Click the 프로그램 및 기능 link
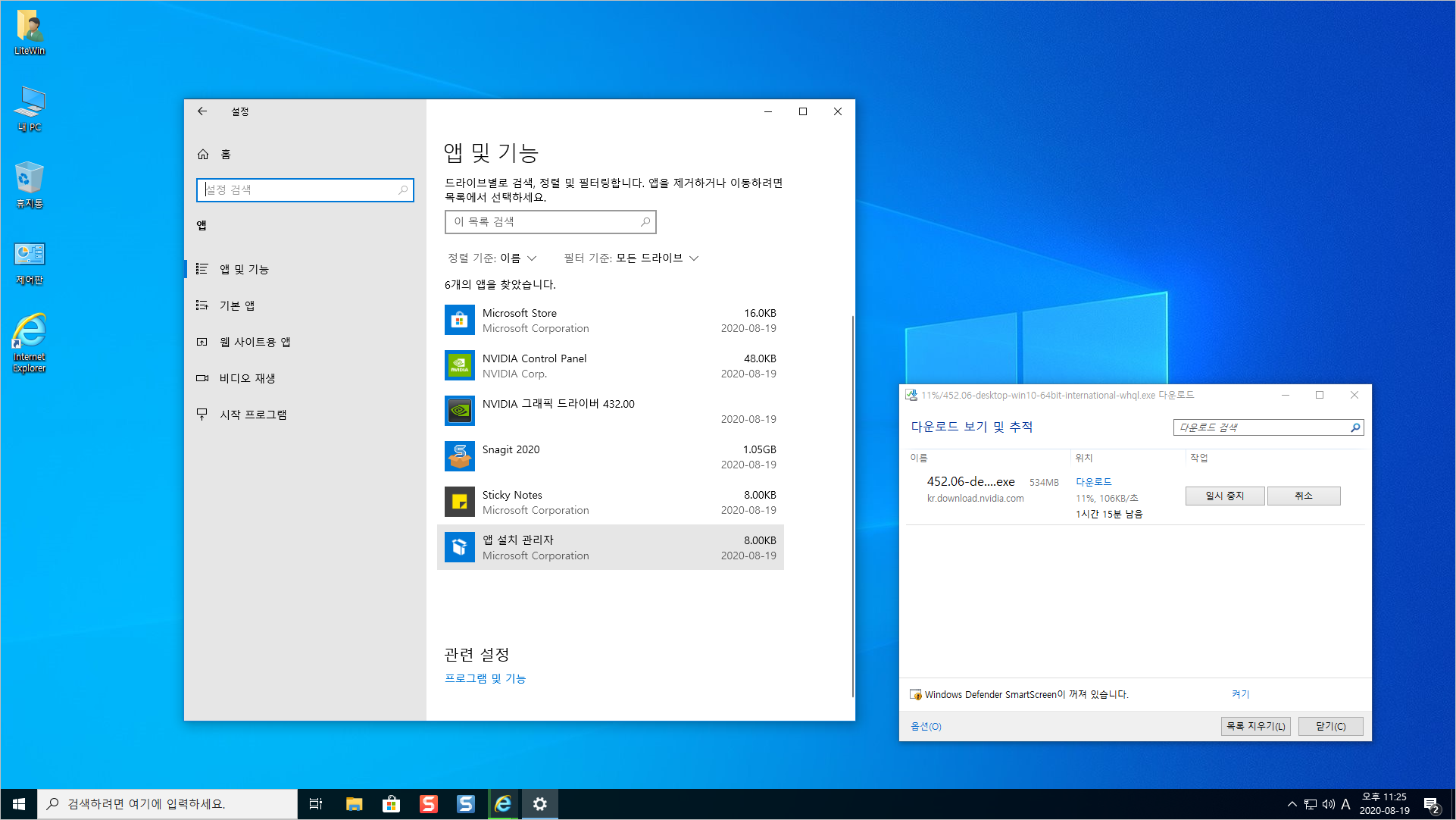Screen dimensions: 1456x820 (x=485, y=678)
